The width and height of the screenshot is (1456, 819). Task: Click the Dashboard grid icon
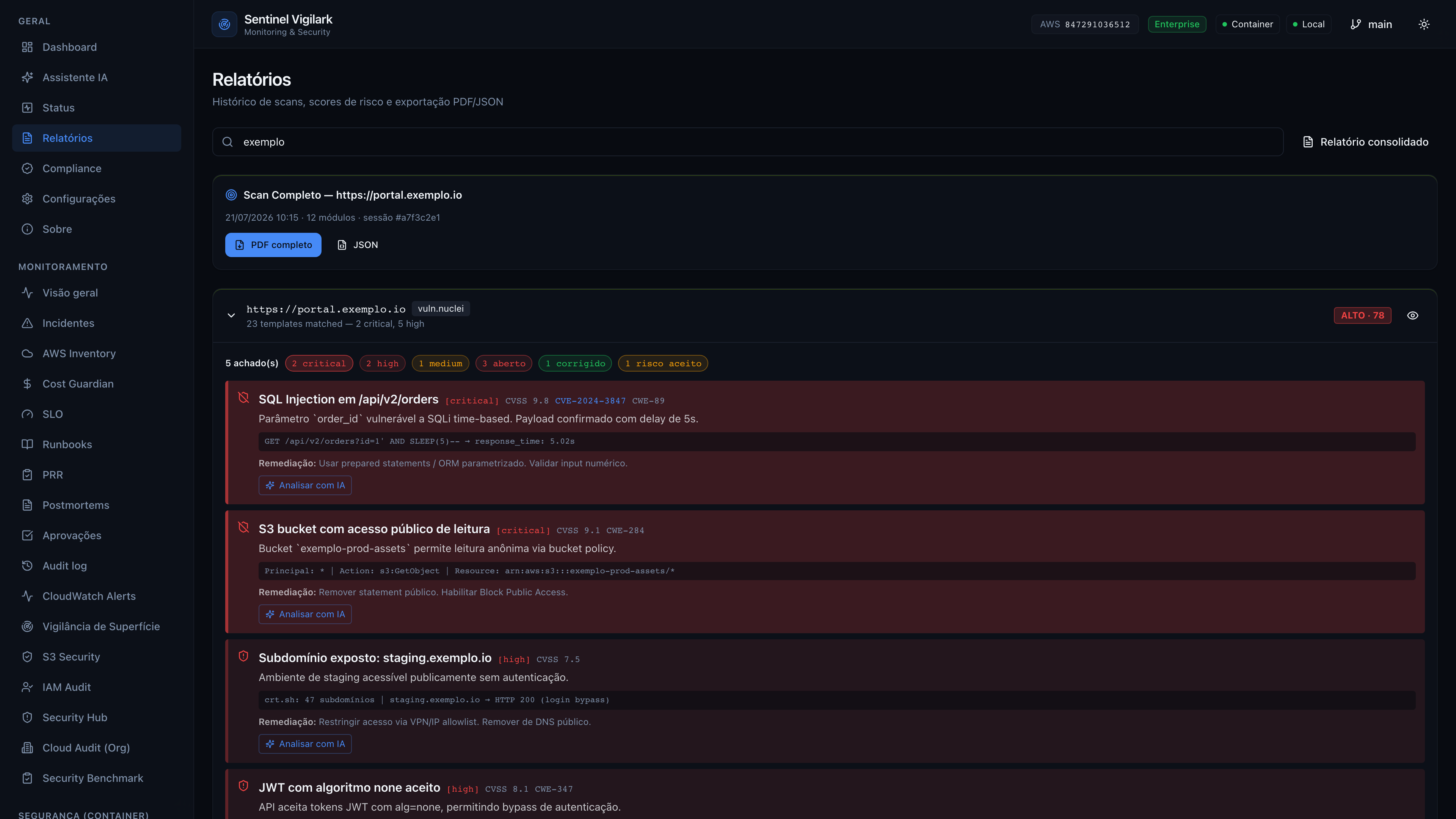(27, 47)
